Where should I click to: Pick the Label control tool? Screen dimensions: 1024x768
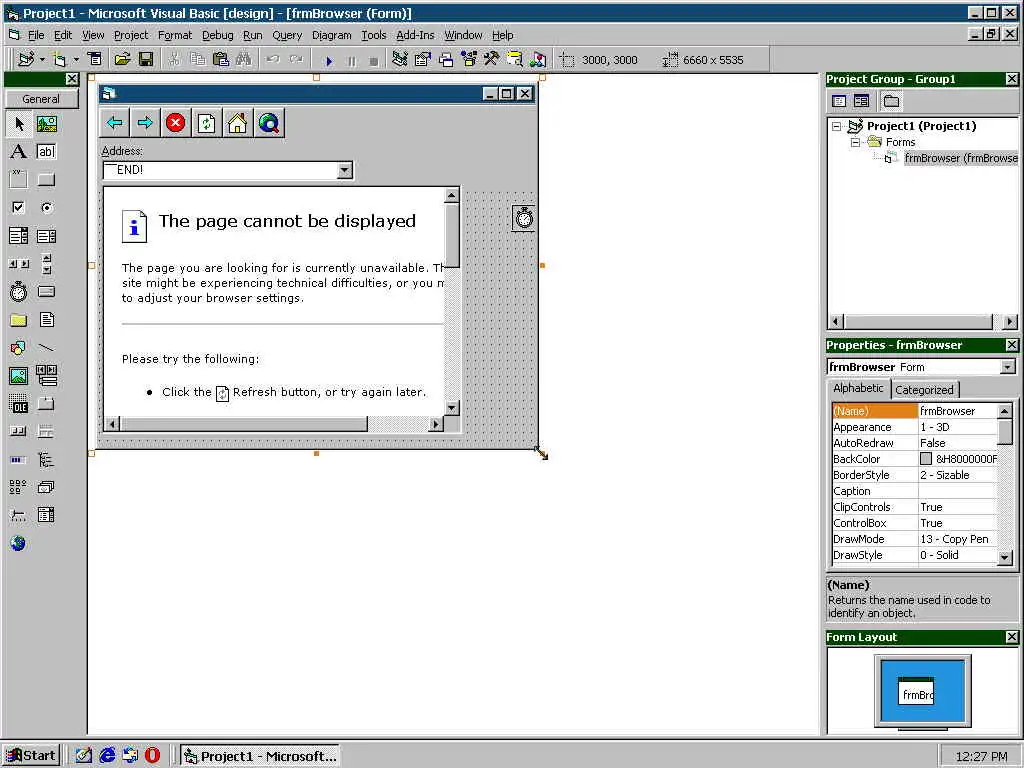pyautogui.click(x=18, y=152)
